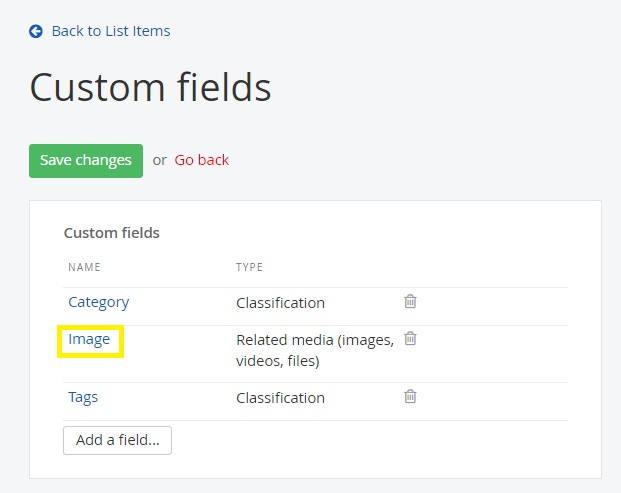Viewport: 621px width, 493px height.
Task: Select Classification type in Tags row
Action: pyautogui.click(x=280, y=398)
